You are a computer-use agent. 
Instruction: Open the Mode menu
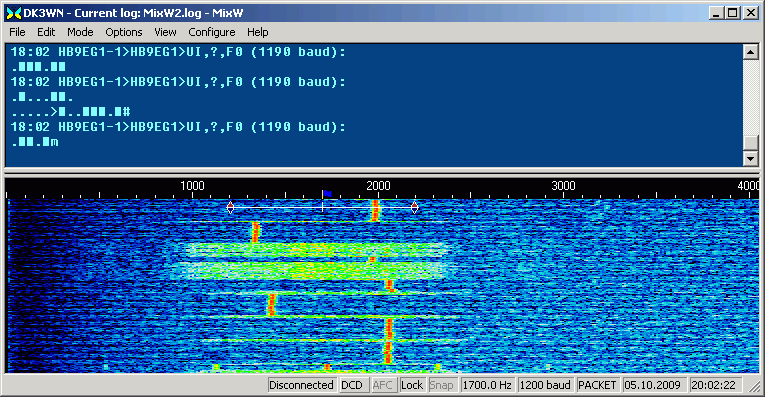[x=80, y=32]
